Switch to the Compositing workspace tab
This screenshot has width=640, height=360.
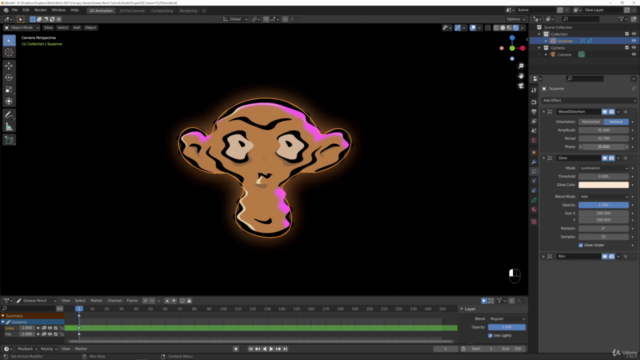click(x=162, y=11)
